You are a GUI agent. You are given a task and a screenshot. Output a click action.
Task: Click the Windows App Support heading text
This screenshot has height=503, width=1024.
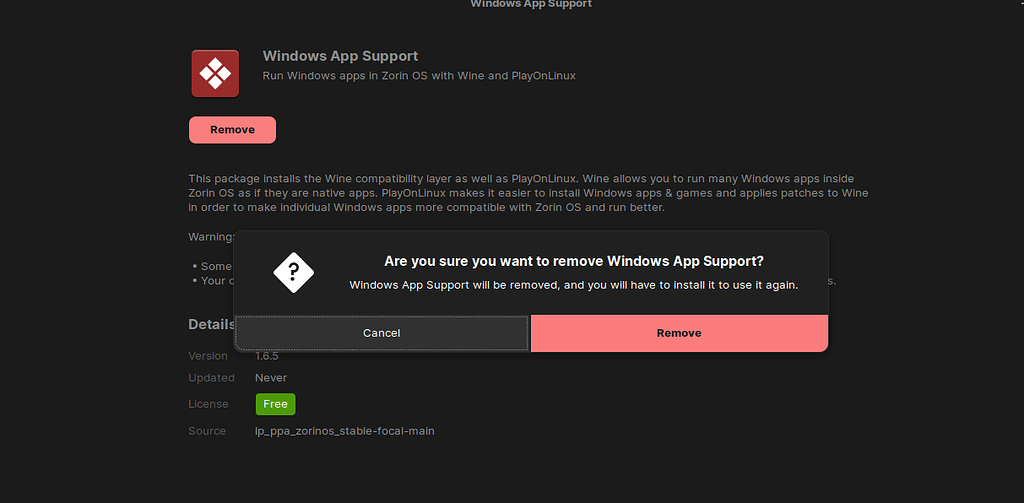coord(340,56)
